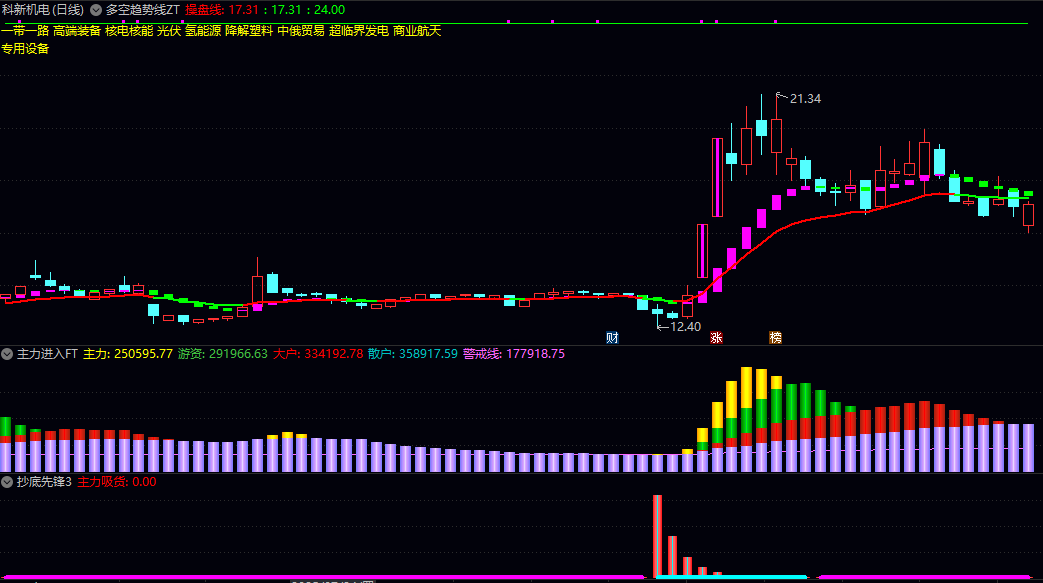The height and width of the screenshot is (583, 1043).
Task: Click the 主力: 250595.77 value
Action: pos(128,354)
